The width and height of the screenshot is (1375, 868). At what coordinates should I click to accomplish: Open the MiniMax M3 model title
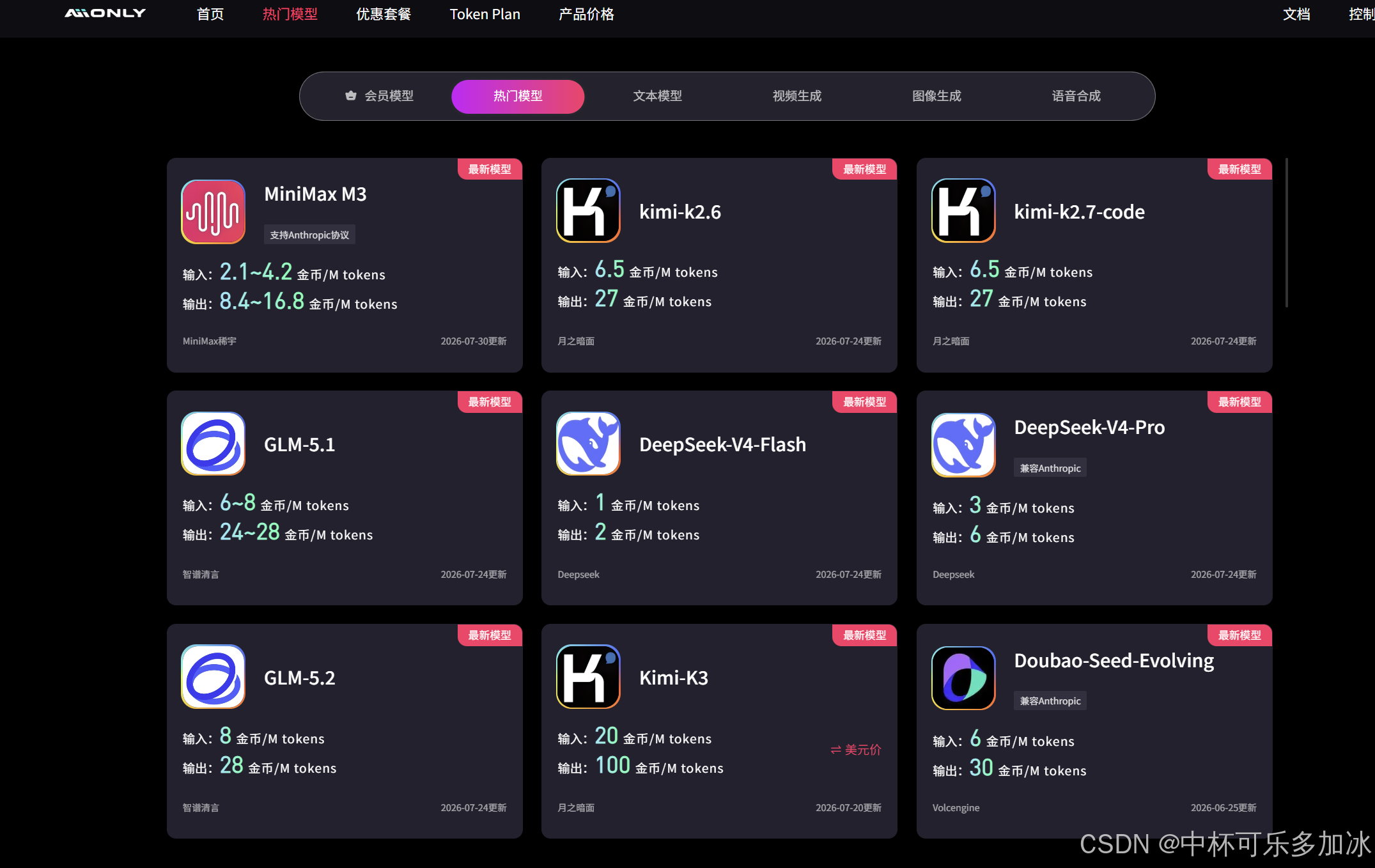click(316, 194)
